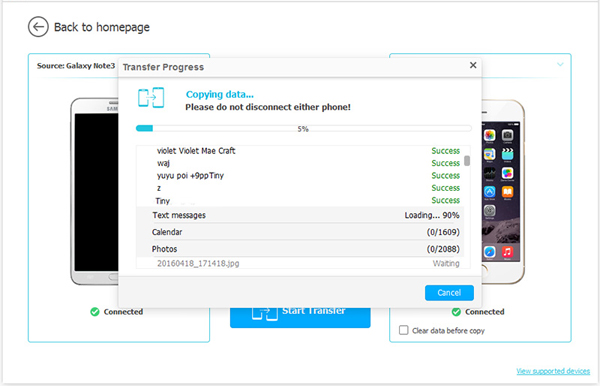This screenshot has width=600, height=386.
Task: Go back to homepage text link
Action: 102,27
